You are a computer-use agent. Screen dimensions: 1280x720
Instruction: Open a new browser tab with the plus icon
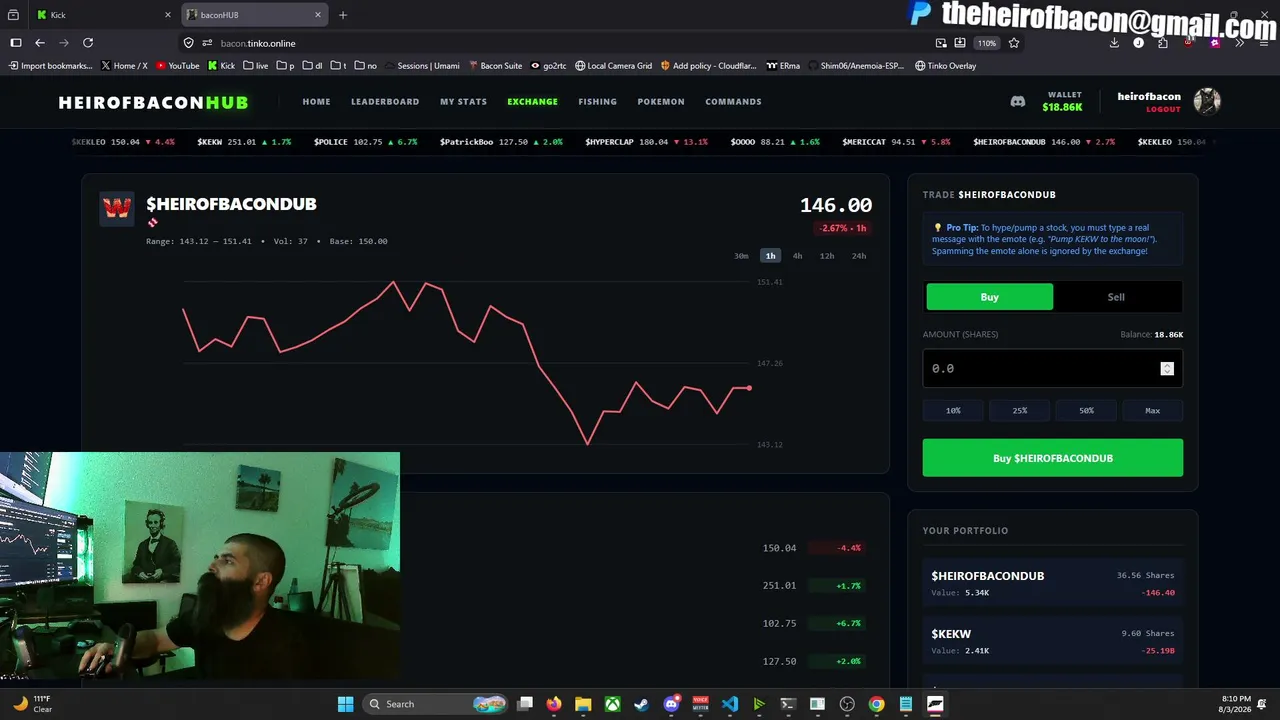click(343, 15)
